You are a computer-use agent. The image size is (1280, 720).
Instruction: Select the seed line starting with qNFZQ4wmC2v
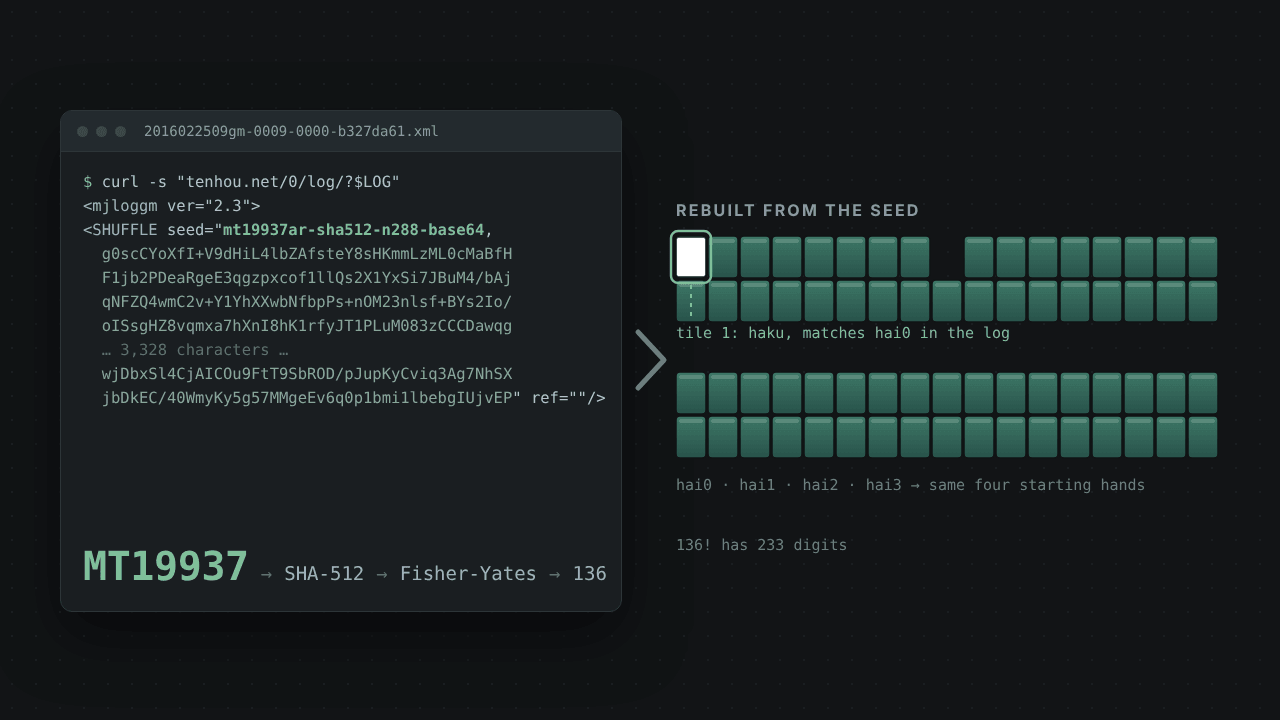point(307,302)
